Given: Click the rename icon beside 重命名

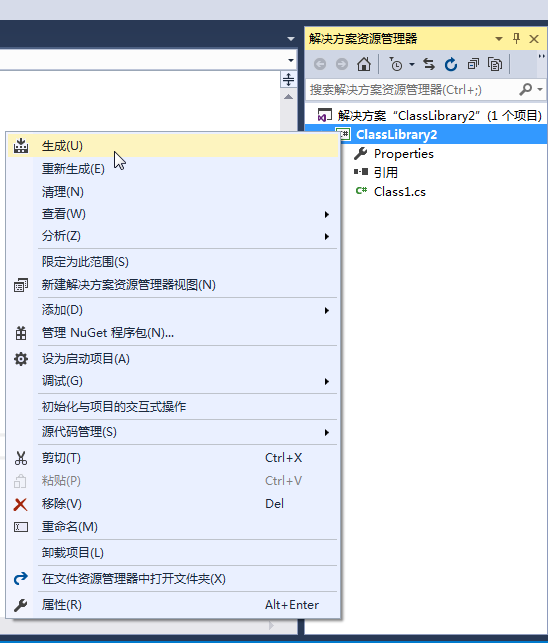Looking at the screenshot, I should [x=21, y=527].
